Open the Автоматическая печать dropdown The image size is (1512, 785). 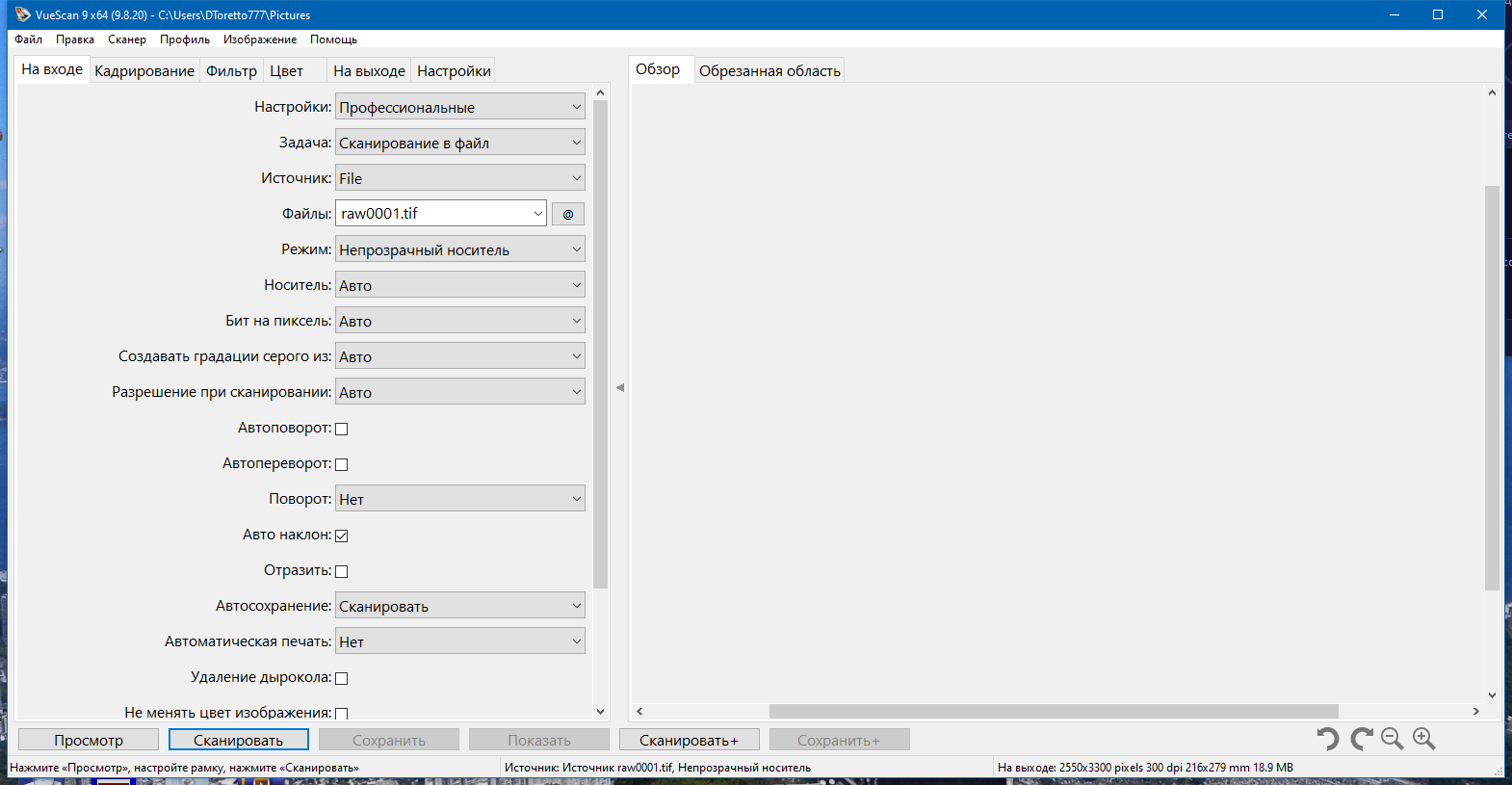(460, 641)
